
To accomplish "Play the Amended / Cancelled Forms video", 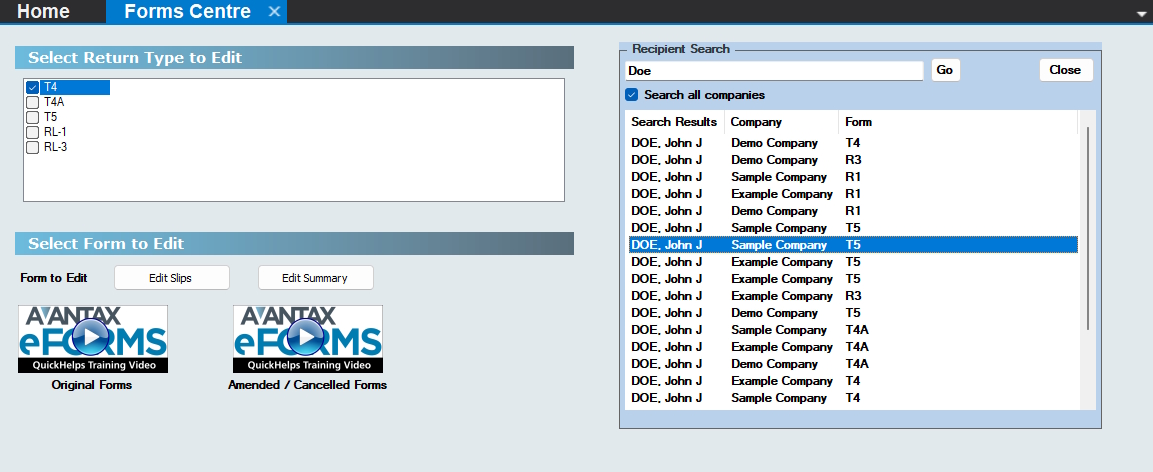I will coord(307,339).
